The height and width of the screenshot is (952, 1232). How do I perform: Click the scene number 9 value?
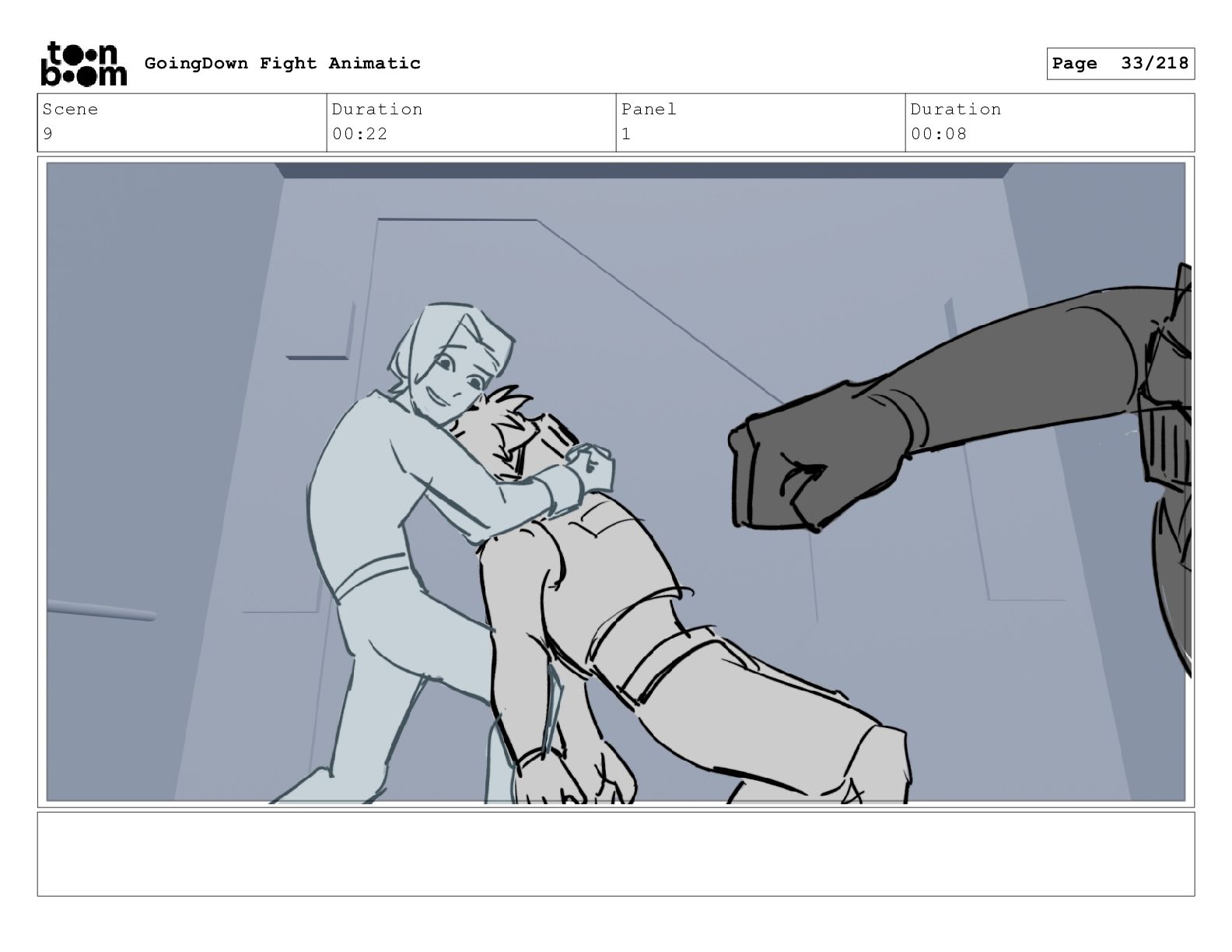(48, 134)
